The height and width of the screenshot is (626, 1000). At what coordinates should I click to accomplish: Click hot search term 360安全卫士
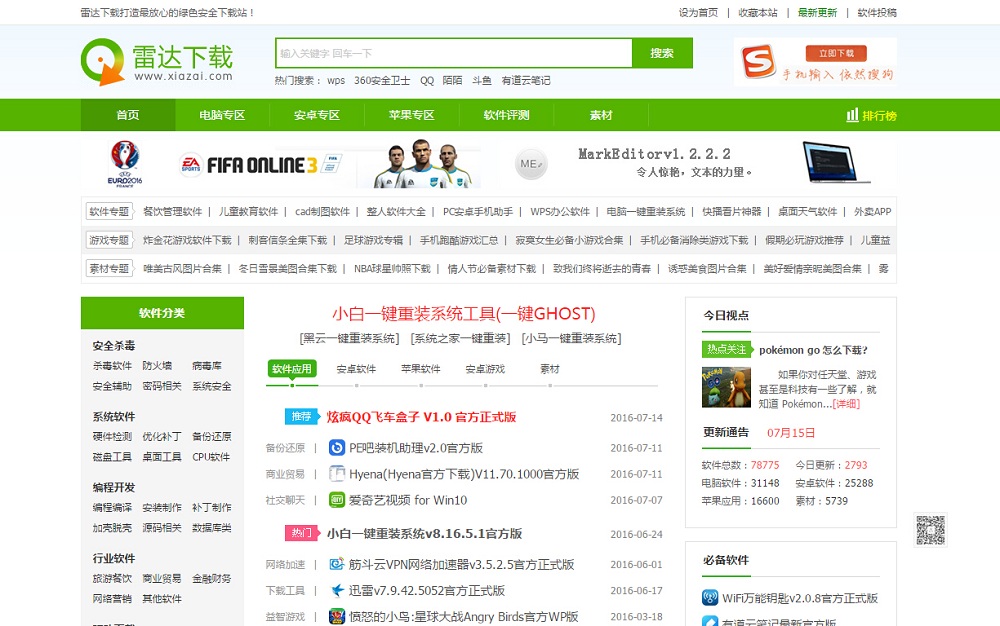click(x=382, y=80)
